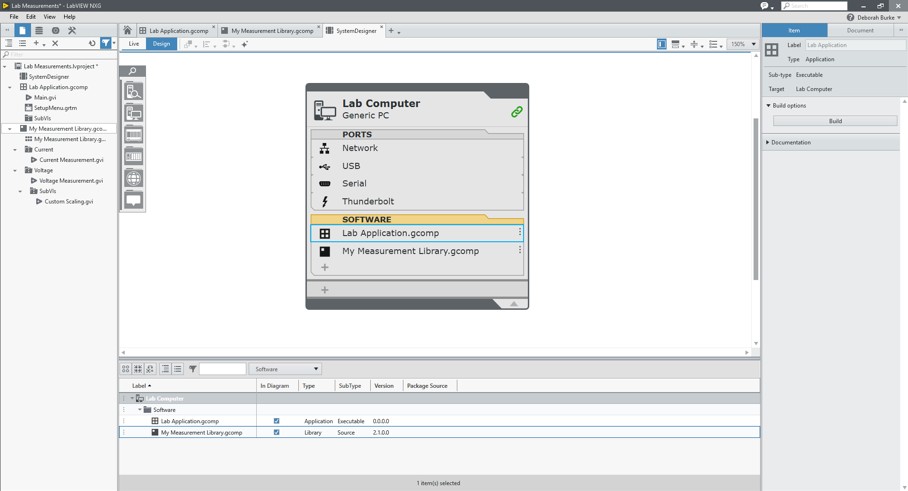Open the palette search magnifier
The width and height of the screenshot is (908, 491).
click(133, 71)
